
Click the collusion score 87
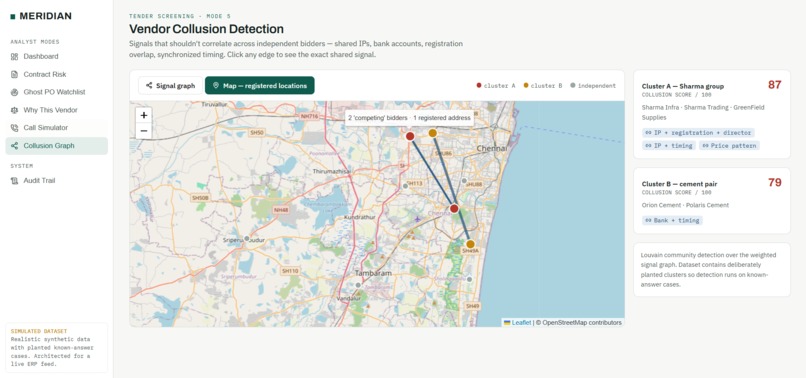[x=775, y=85]
